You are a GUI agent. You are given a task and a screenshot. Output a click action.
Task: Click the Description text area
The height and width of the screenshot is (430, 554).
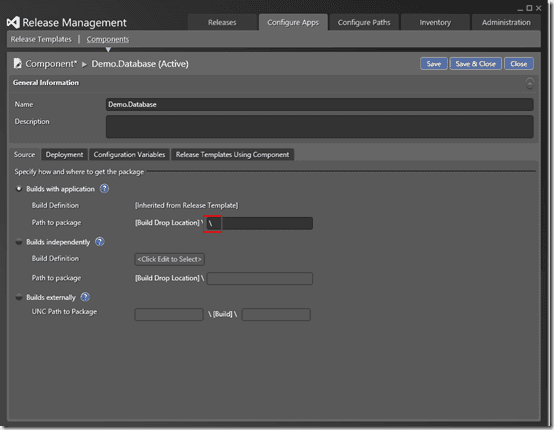click(x=319, y=126)
